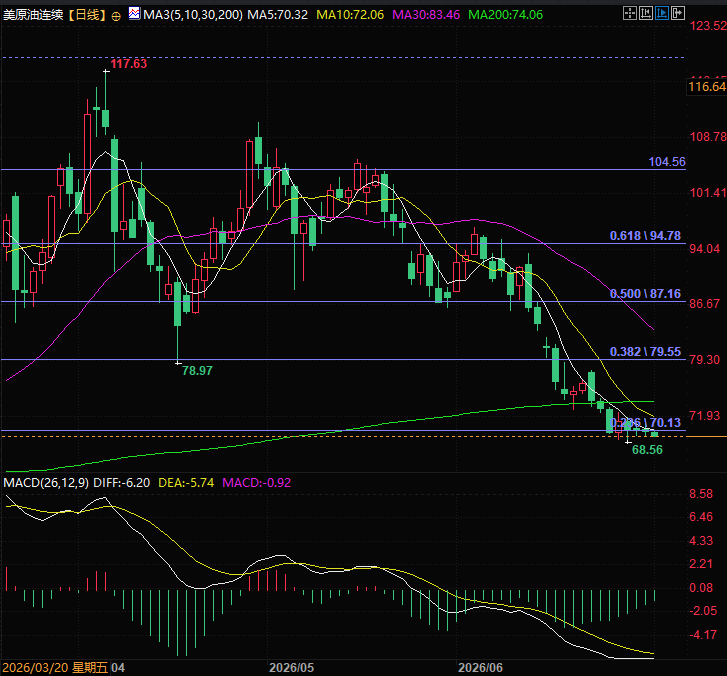Click the DIFF:-6.20 value

point(121,483)
